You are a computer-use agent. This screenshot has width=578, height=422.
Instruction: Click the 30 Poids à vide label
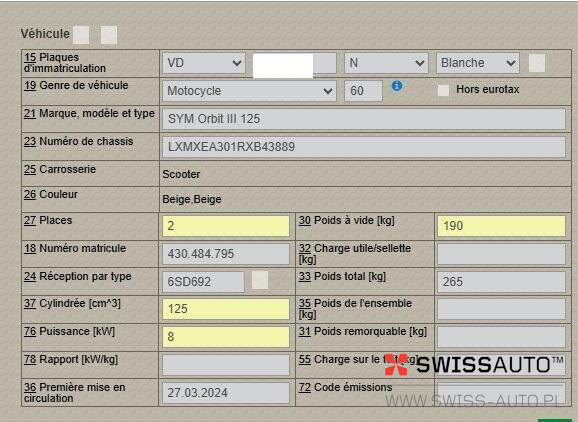coord(347,220)
